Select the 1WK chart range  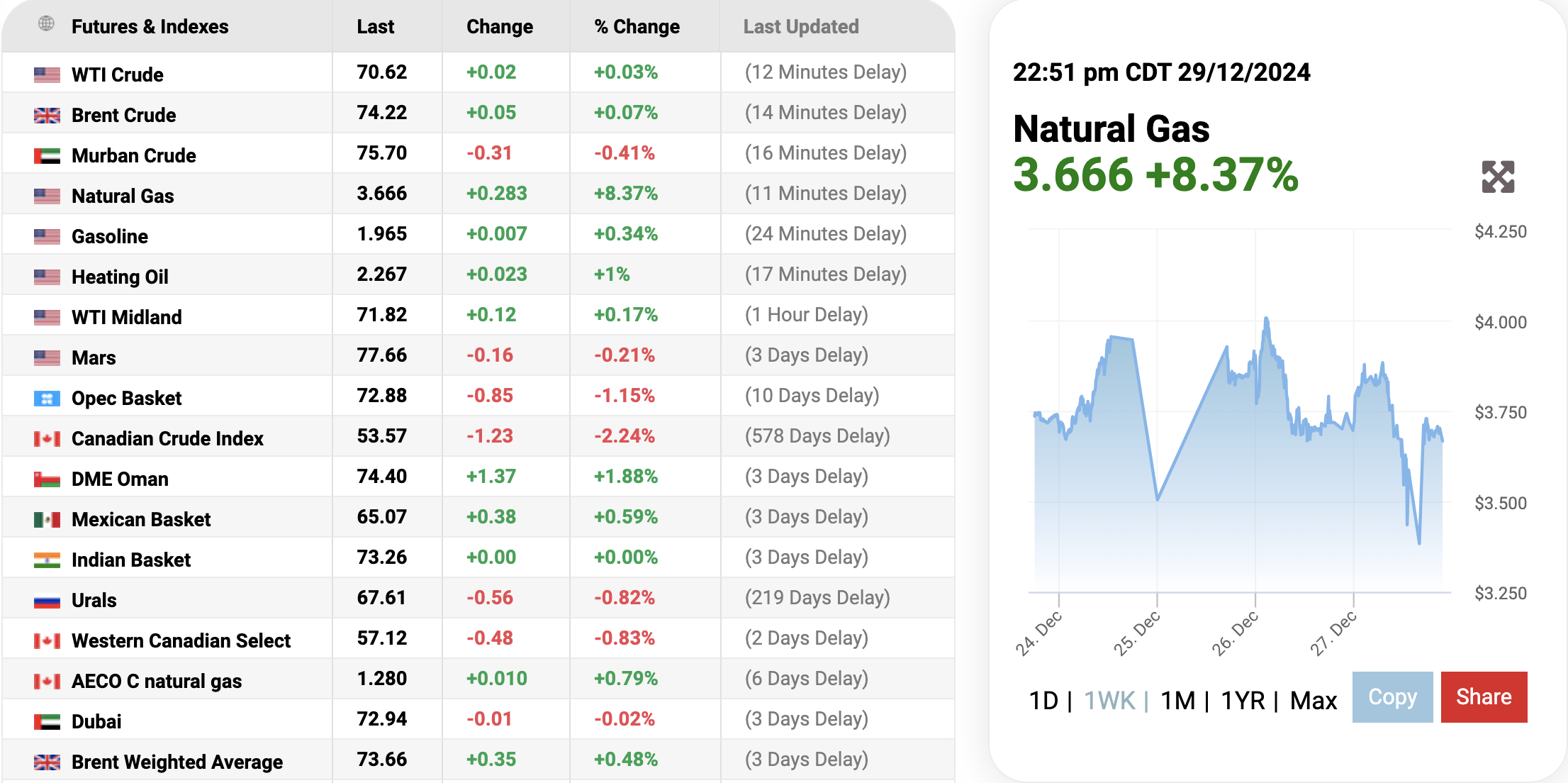1110,701
